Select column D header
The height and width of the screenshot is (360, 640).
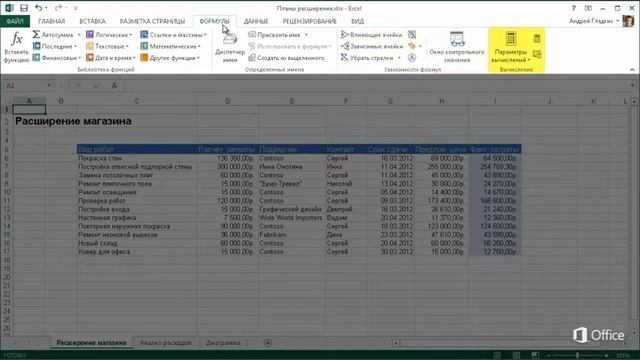tap(227, 101)
